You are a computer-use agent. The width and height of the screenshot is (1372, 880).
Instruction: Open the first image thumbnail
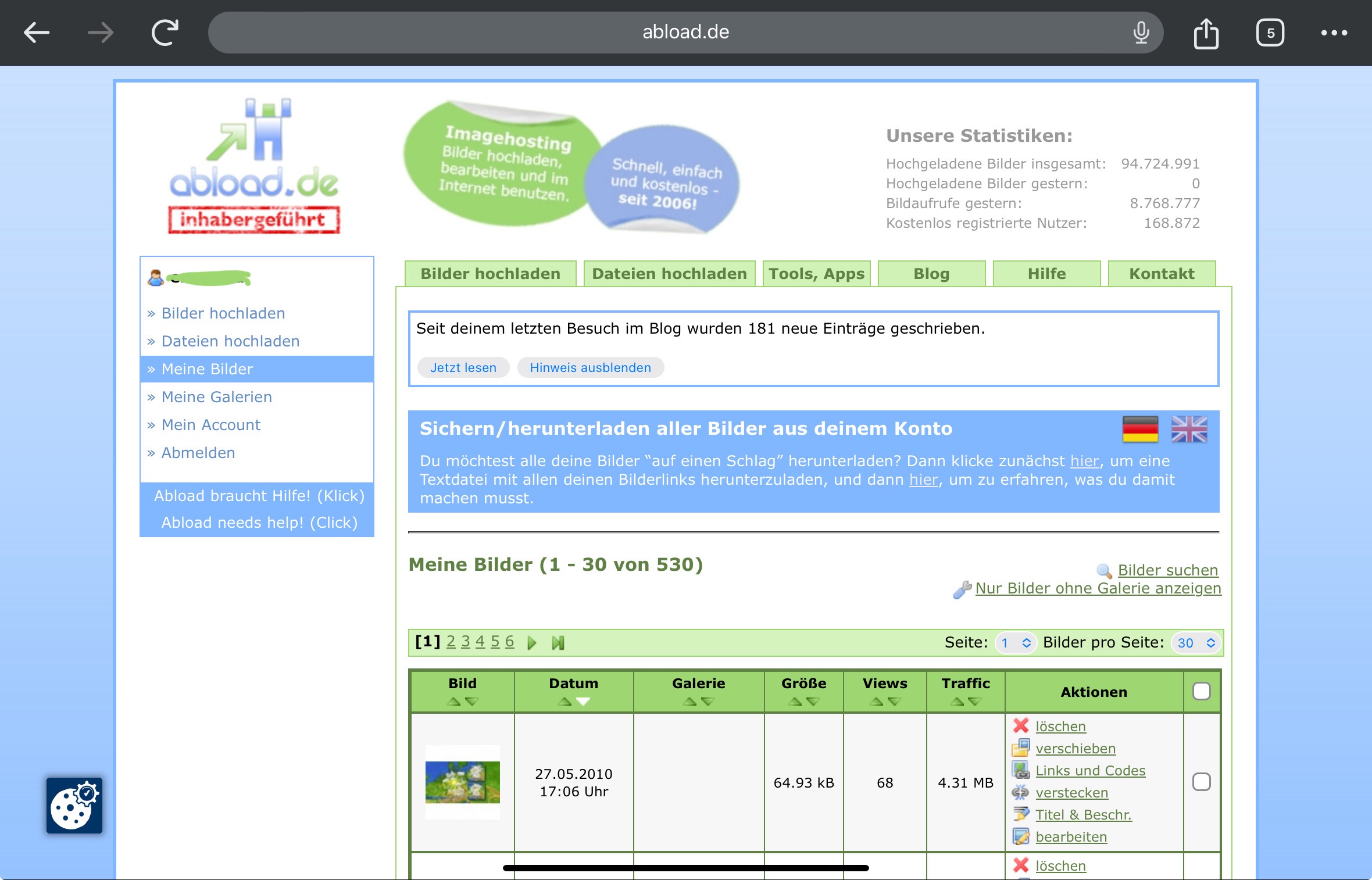pyautogui.click(x=462, y=782)
